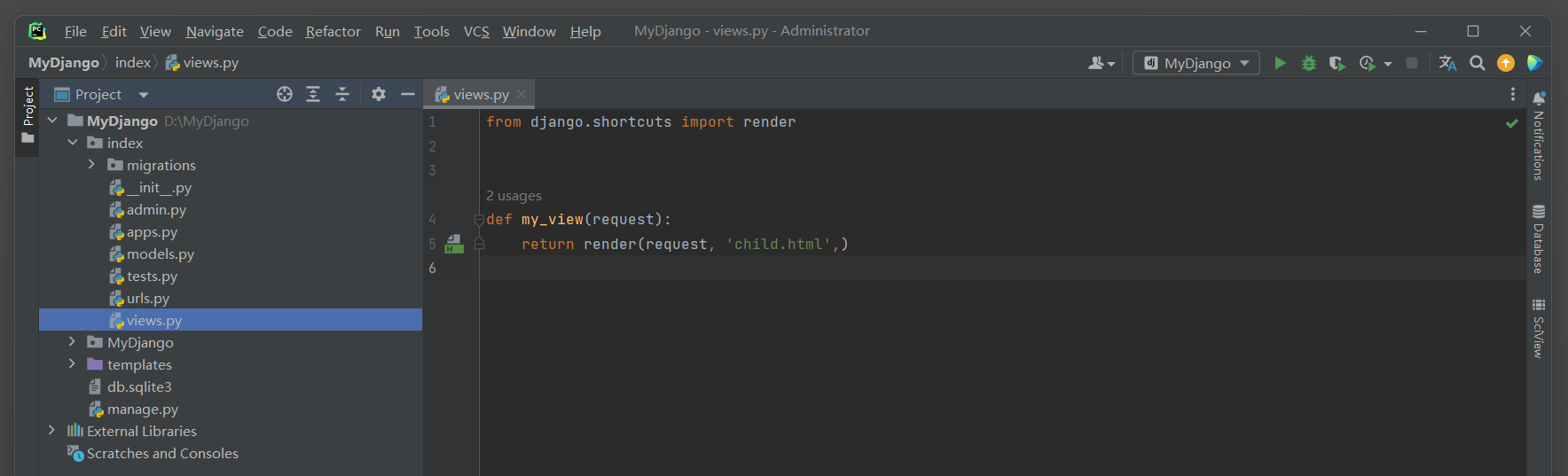
Task: Open the VCS menu
Action: pyautogui.click(x=476, y=31)
